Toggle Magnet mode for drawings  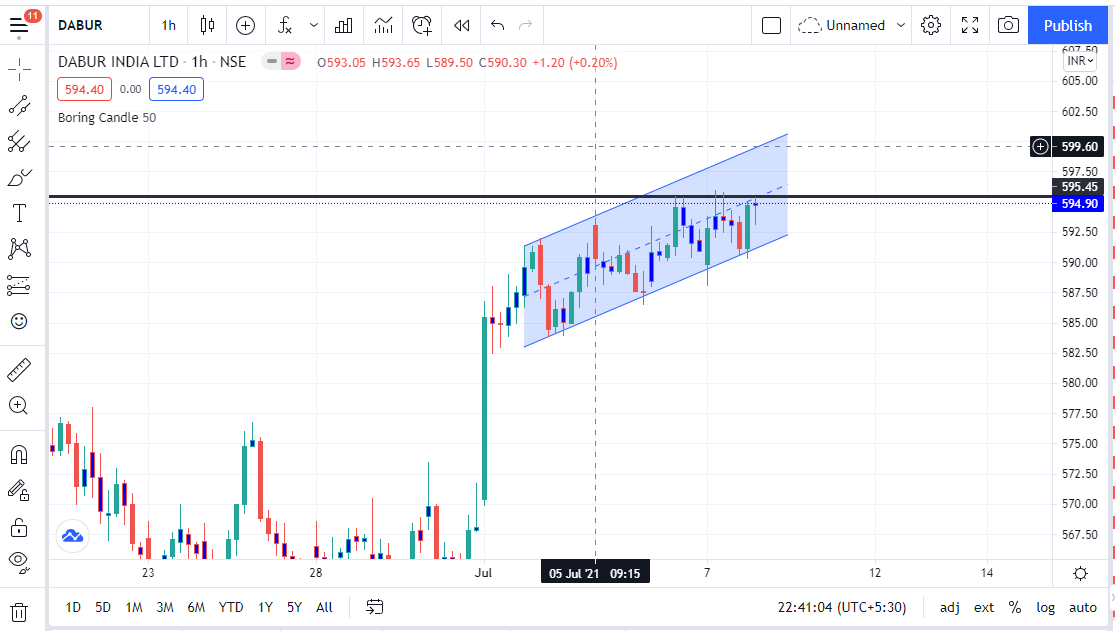point(18,454)
